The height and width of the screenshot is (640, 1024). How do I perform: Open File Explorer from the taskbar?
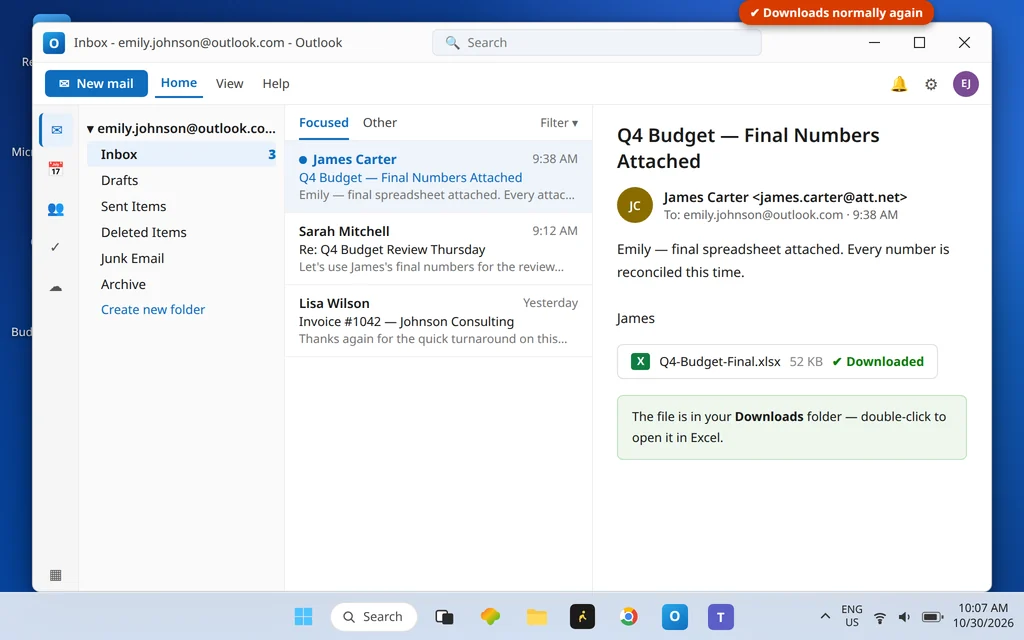point(537,616)
